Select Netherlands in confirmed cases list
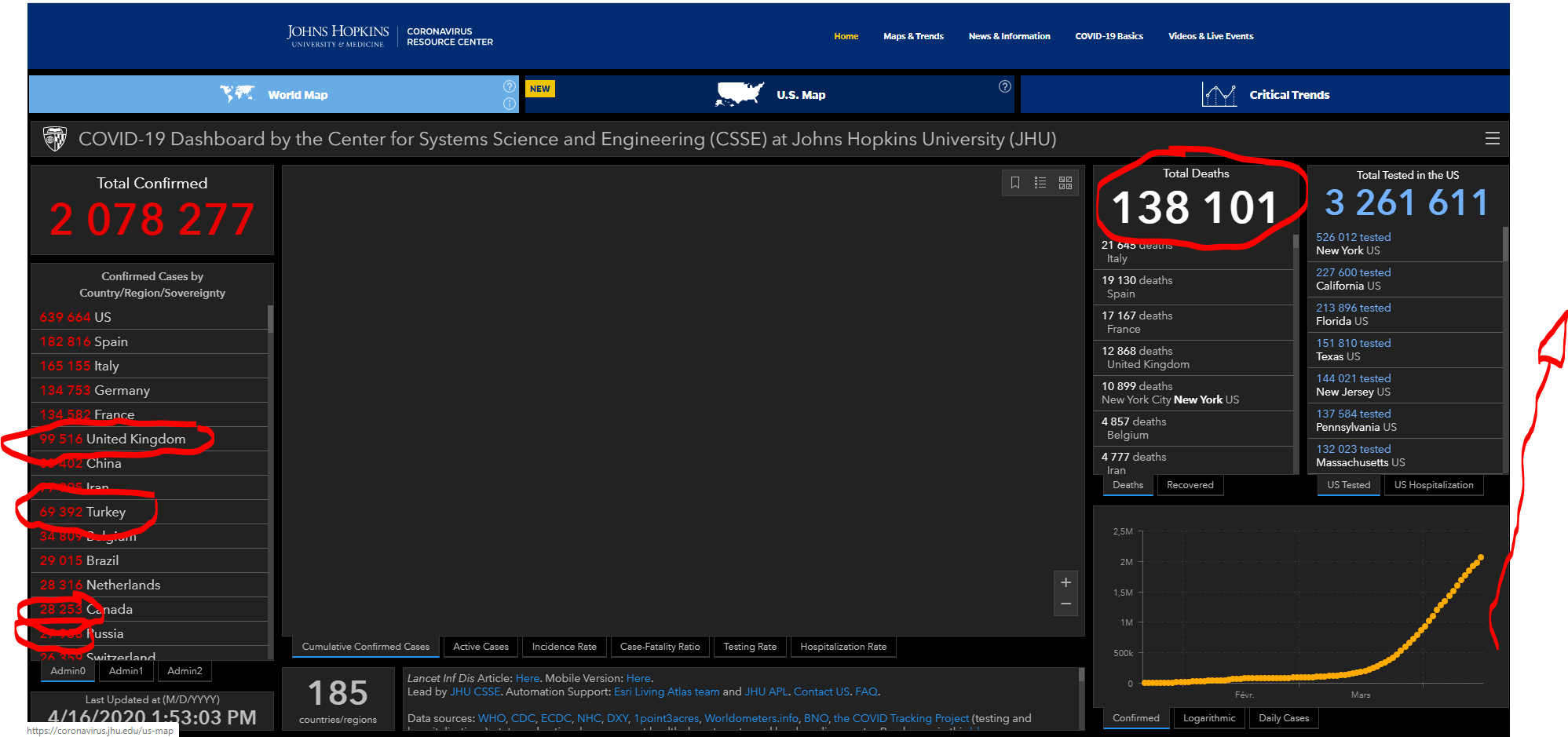 pyautogui.click(x=149, y=585)
